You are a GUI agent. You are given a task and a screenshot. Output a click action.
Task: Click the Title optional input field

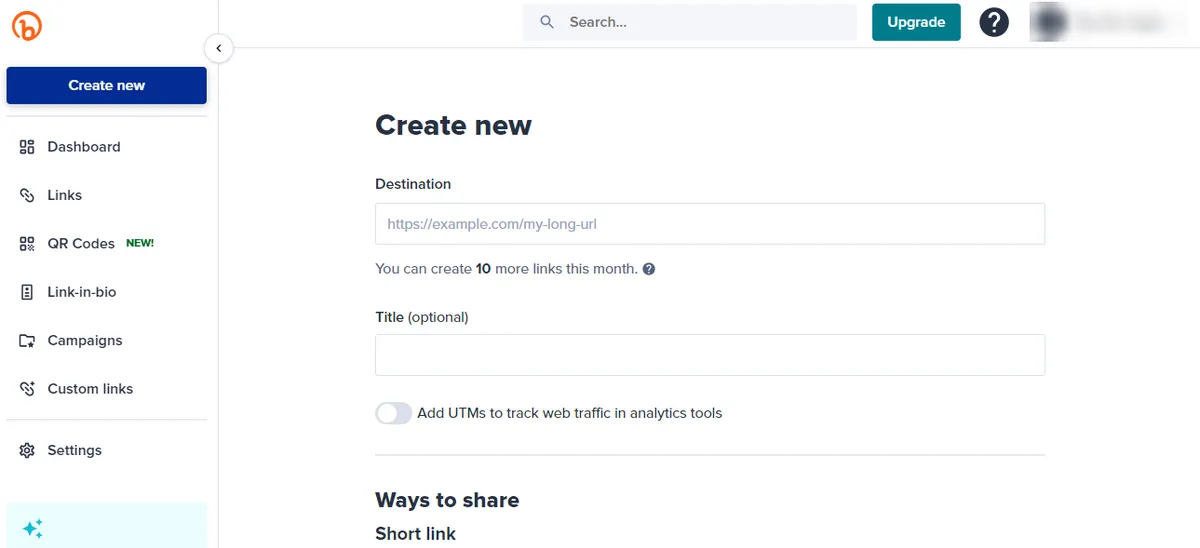(710, 355)
